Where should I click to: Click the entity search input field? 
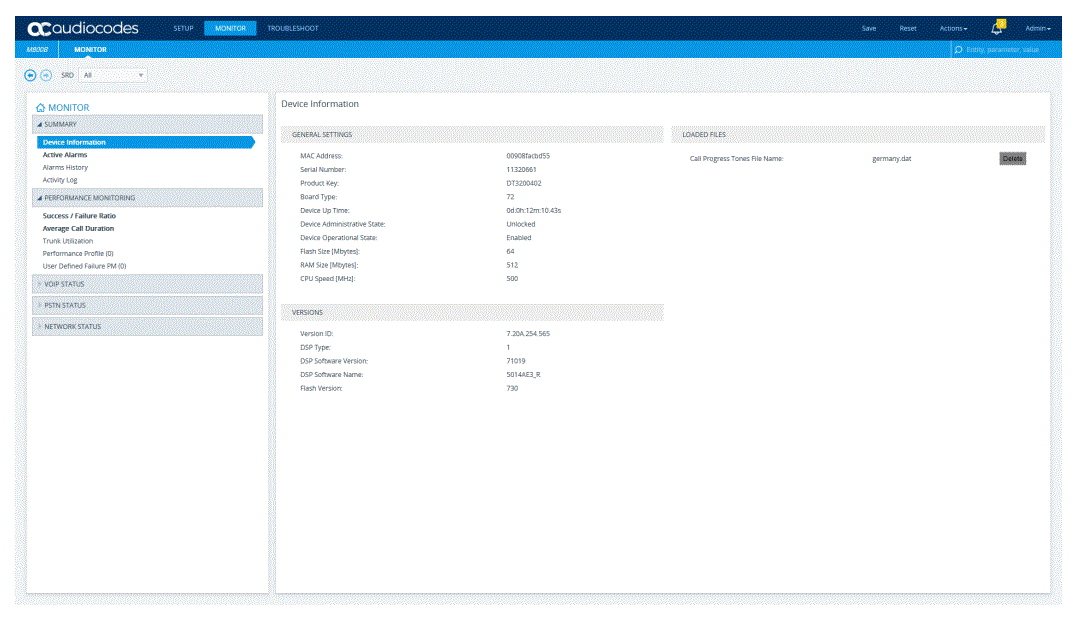(x=1008, y=49)
